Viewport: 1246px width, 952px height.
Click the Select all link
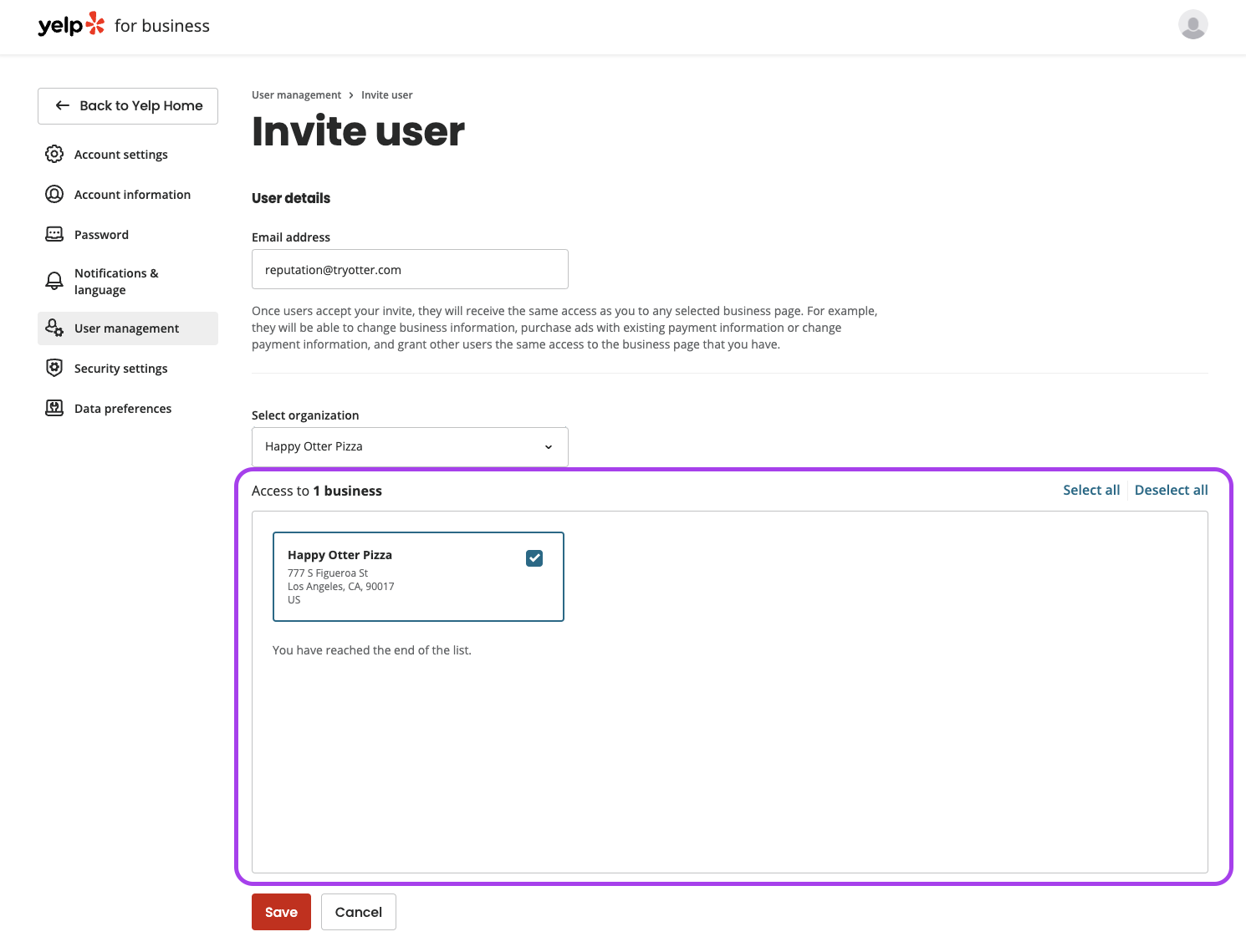click(x=1091, y=490)
